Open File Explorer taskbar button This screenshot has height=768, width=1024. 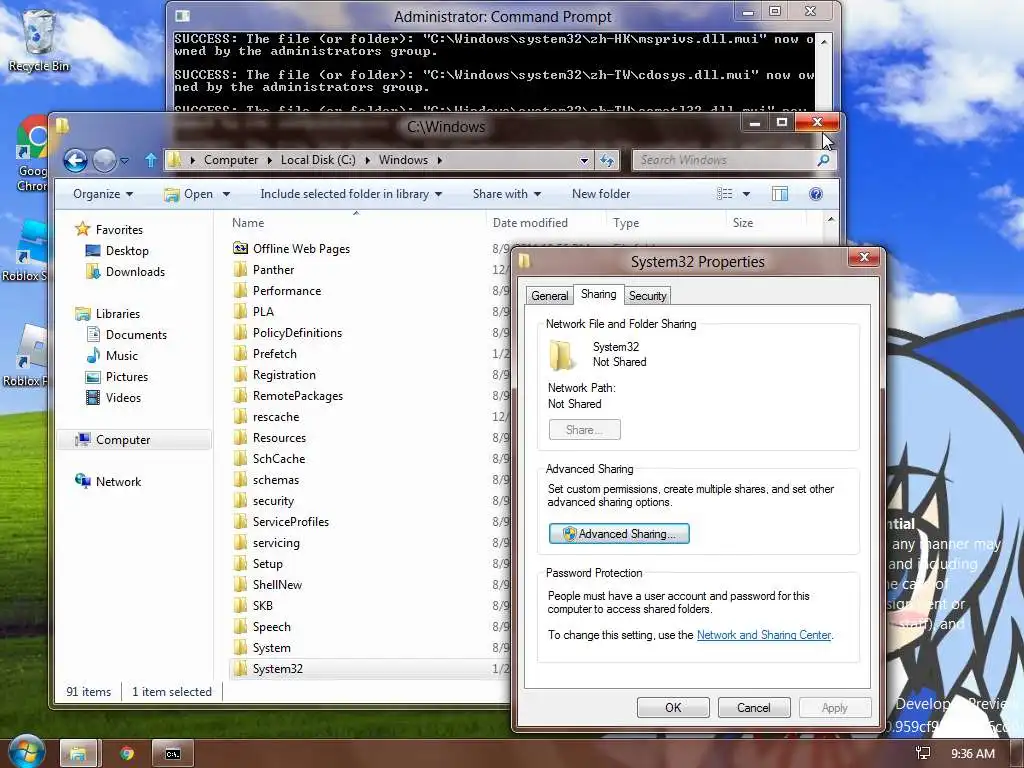(x=78, y=754)
